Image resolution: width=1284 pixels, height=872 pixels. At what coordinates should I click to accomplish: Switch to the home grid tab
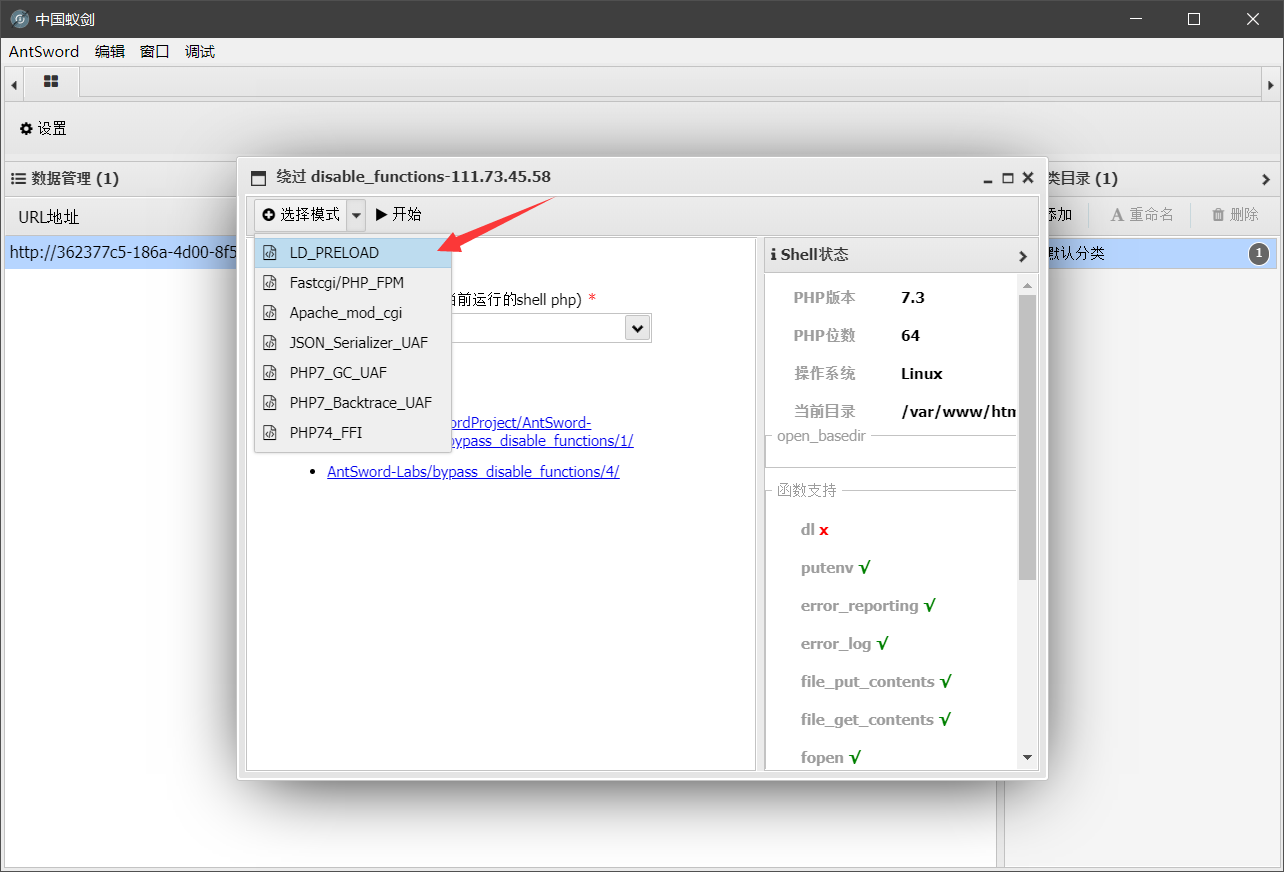pos(51,82)
